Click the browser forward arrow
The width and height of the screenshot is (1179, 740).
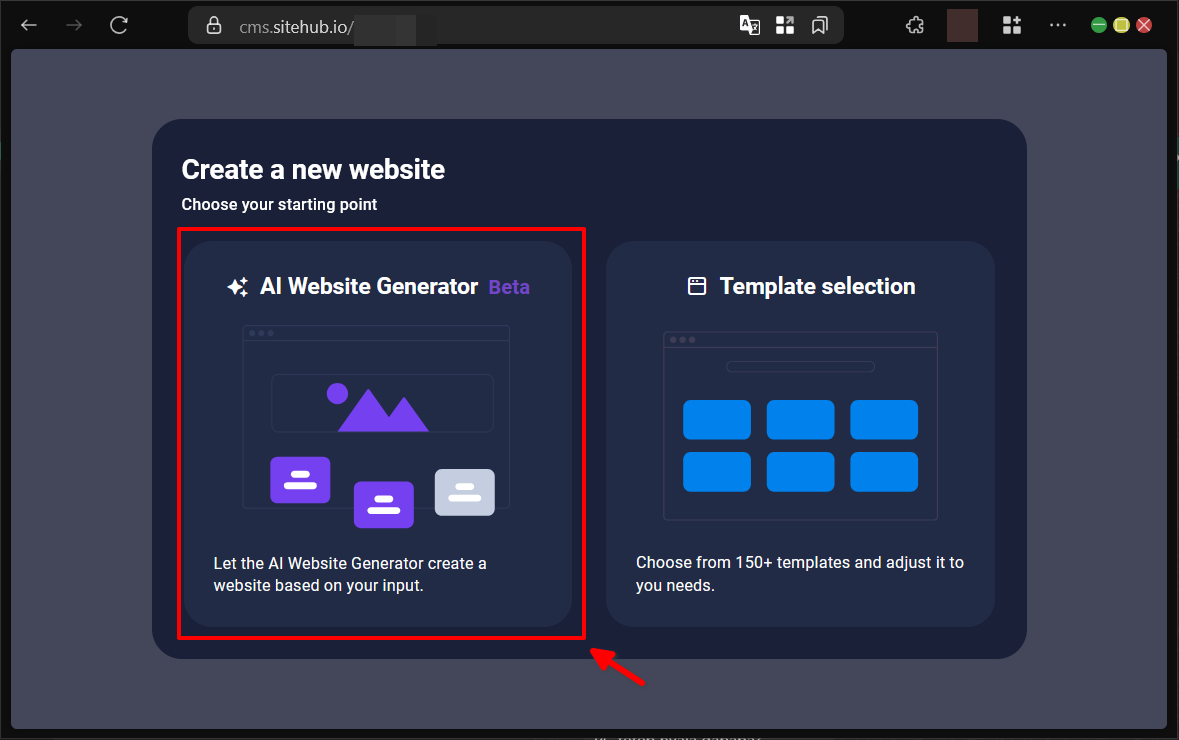click(74, 25)
